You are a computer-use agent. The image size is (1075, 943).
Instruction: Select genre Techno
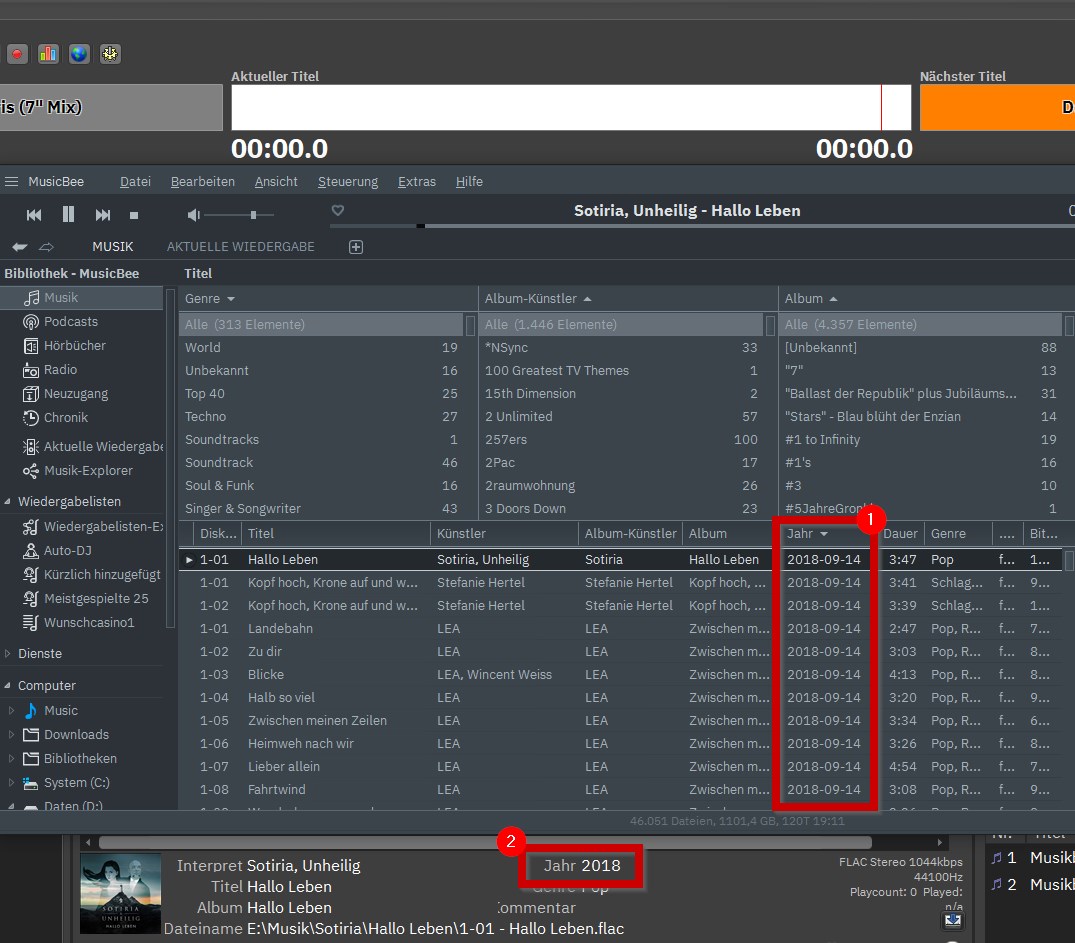[322, 417]
